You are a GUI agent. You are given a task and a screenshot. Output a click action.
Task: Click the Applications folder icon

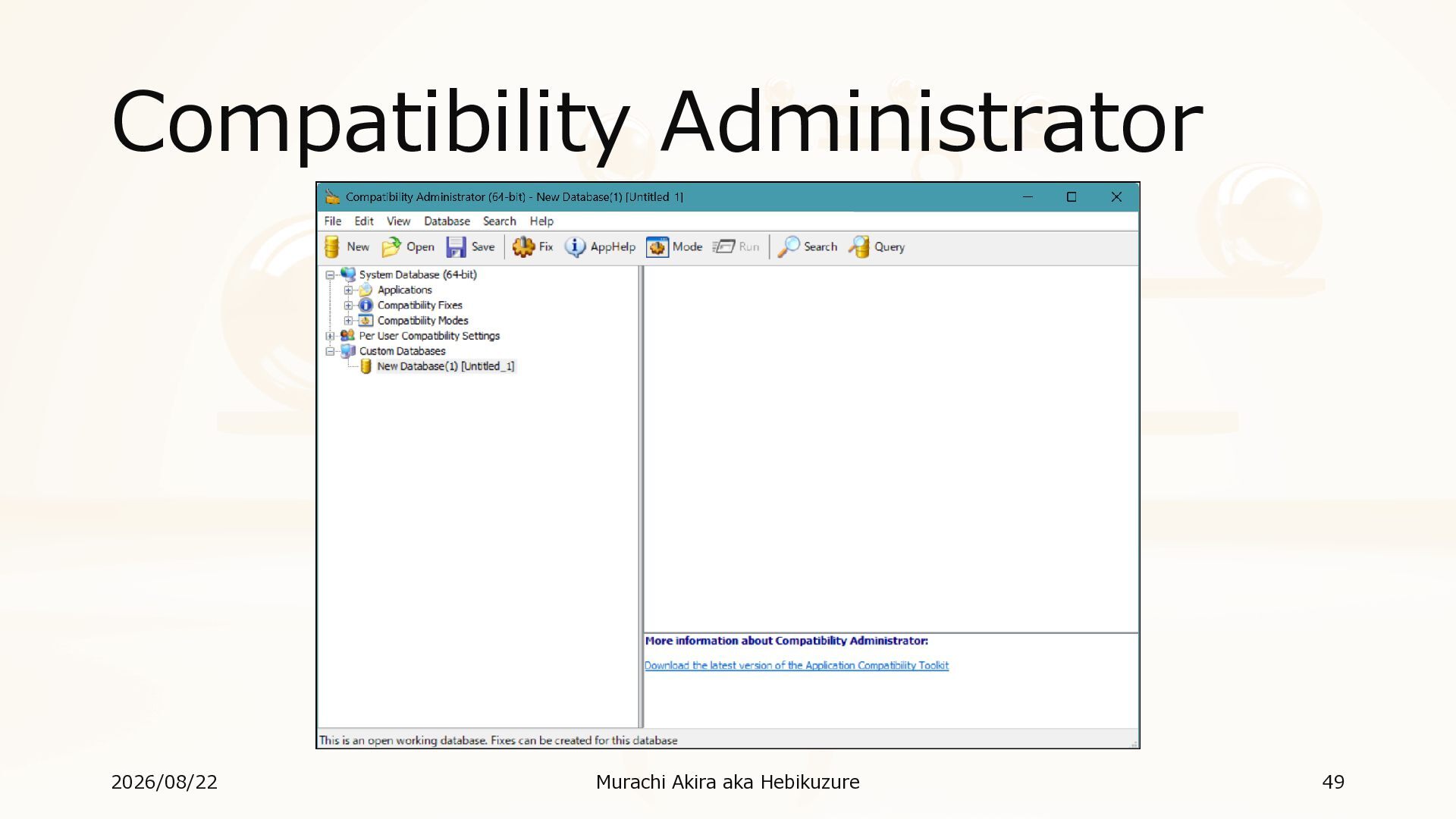(x=366, y=290)
